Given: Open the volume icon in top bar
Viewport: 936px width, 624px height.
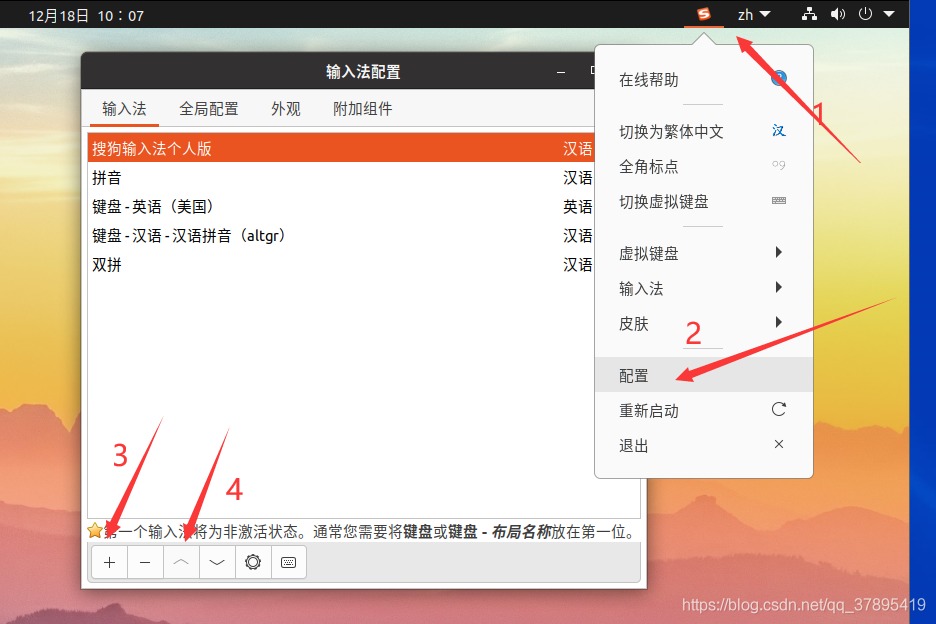Looking at the screenshot, I should [x=838, y=14].
